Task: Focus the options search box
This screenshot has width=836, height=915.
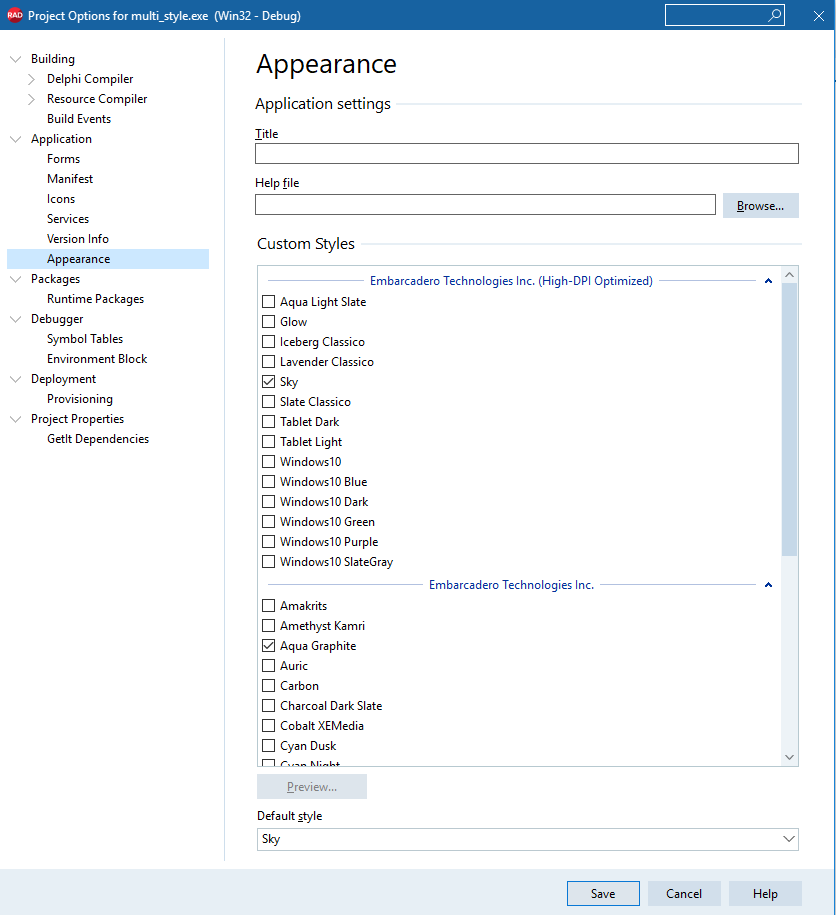Action: pyautogui.click(x=725, y=15)
